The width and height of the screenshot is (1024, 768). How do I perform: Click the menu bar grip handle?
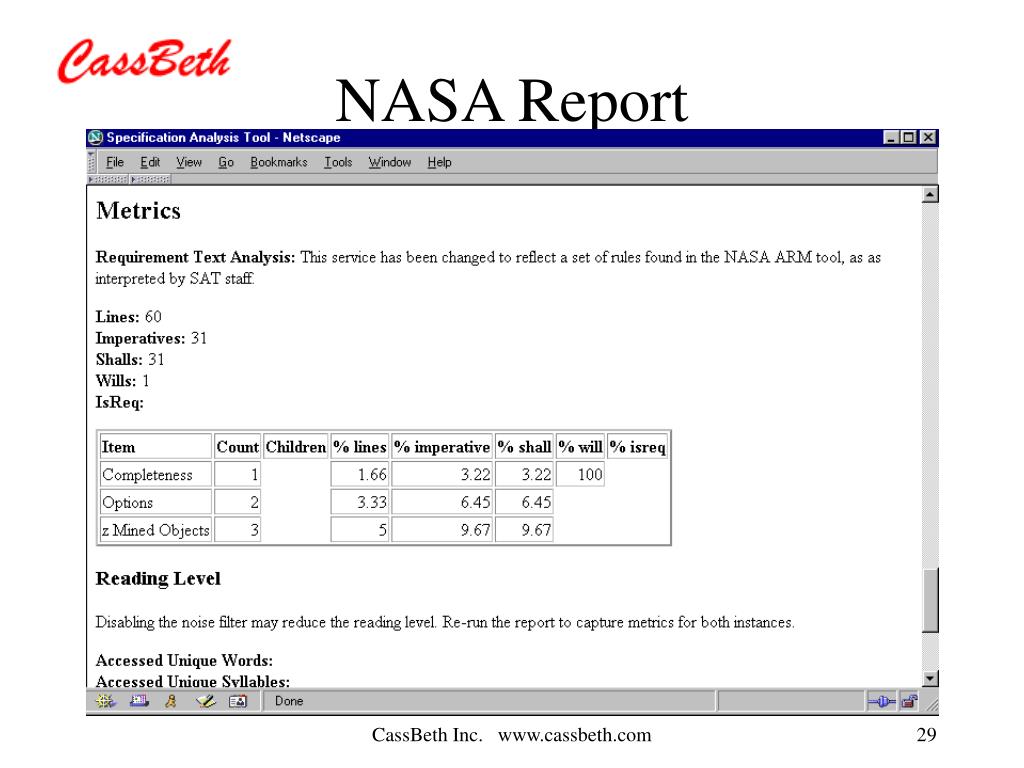(91, 162)
